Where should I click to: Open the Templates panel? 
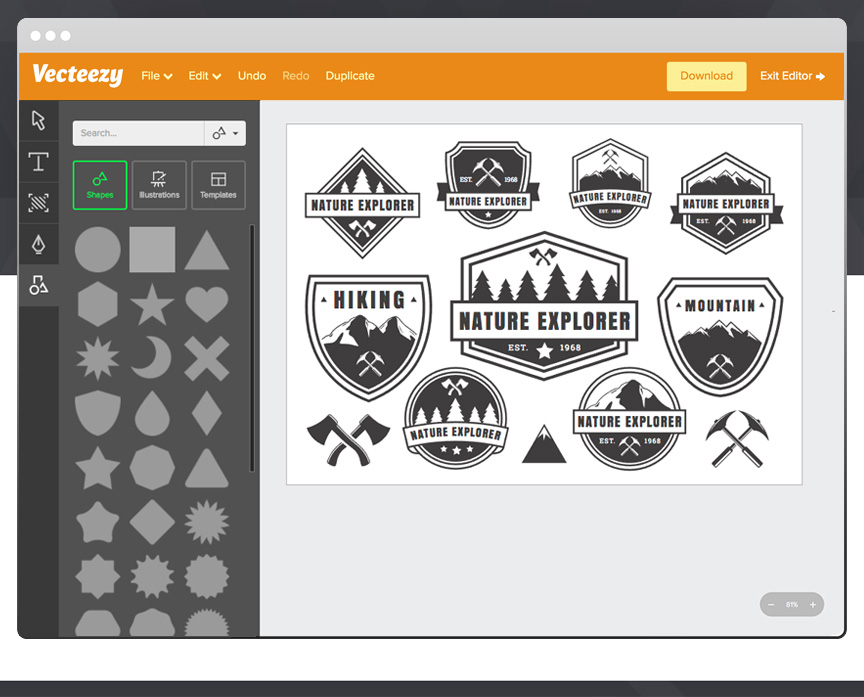218,184
